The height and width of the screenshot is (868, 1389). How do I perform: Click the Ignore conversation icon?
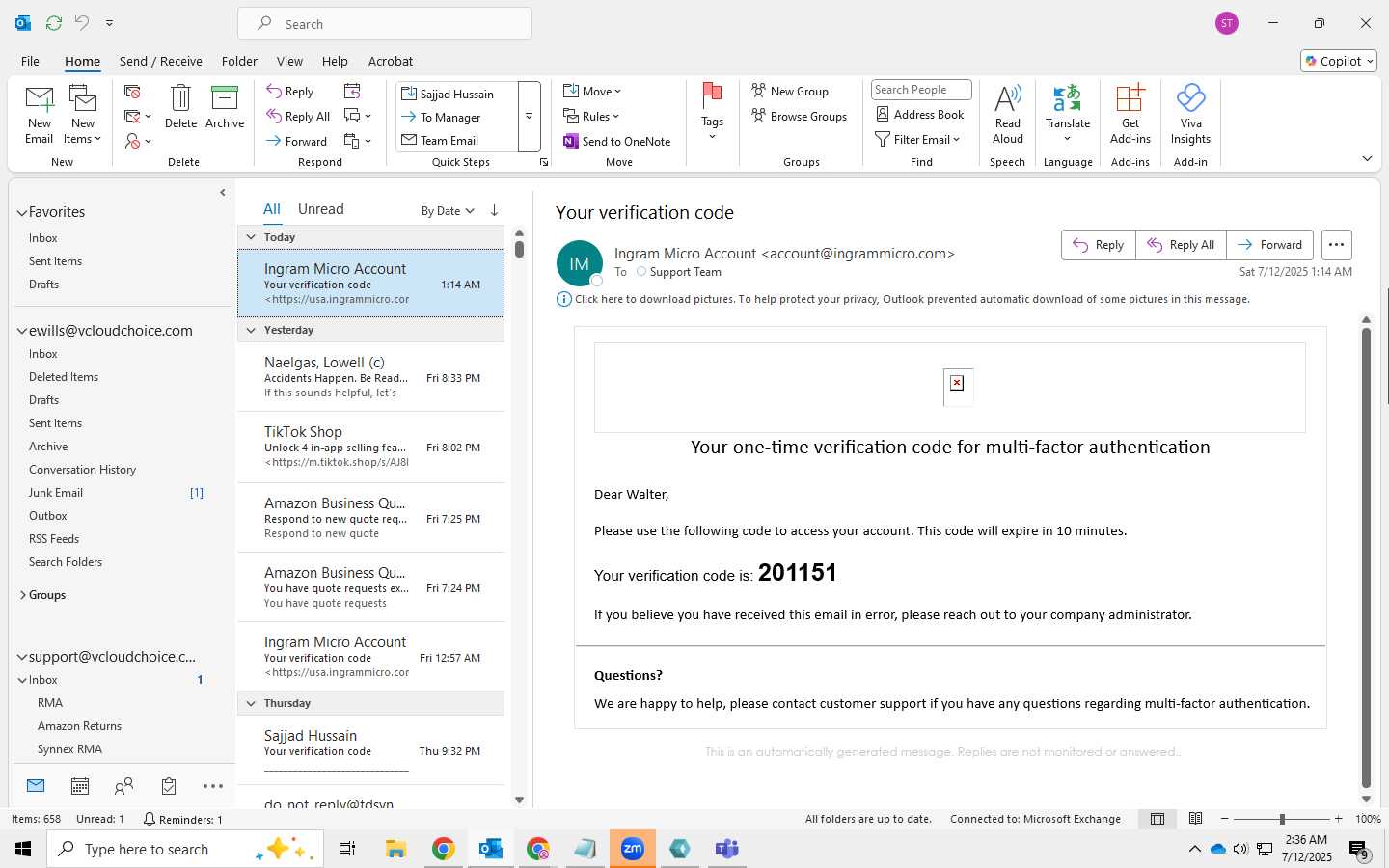tap(133, 92)
